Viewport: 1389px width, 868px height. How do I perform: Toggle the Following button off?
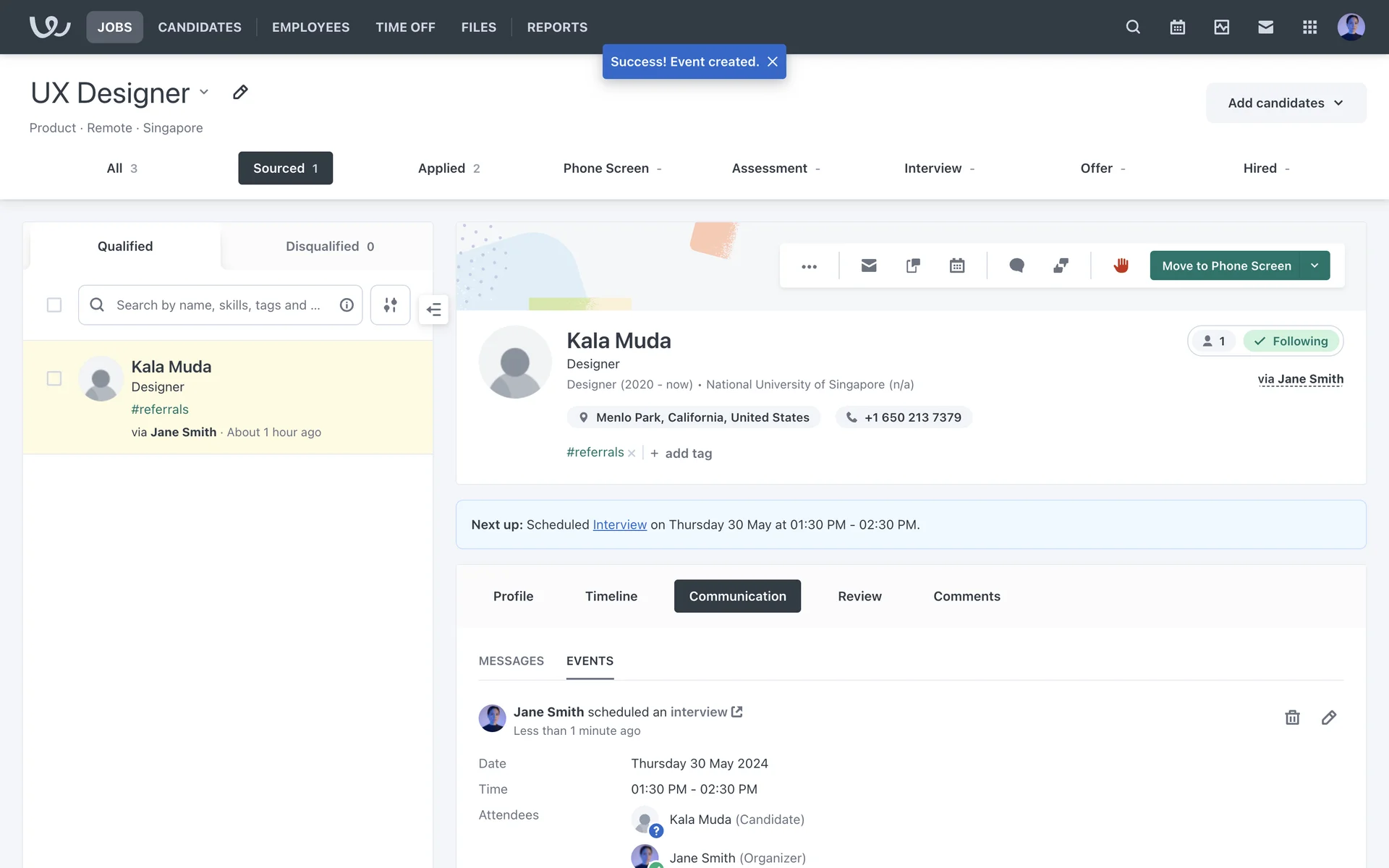click(1291, 341)
